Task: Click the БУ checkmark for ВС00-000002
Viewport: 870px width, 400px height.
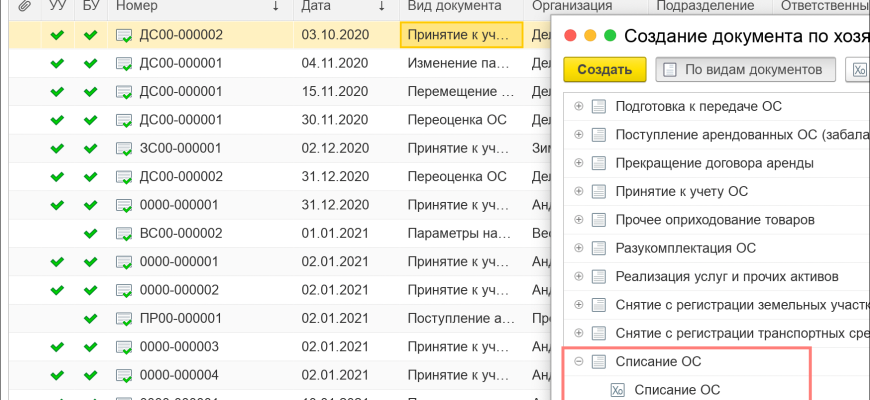Action: click(x=91, y=233)
